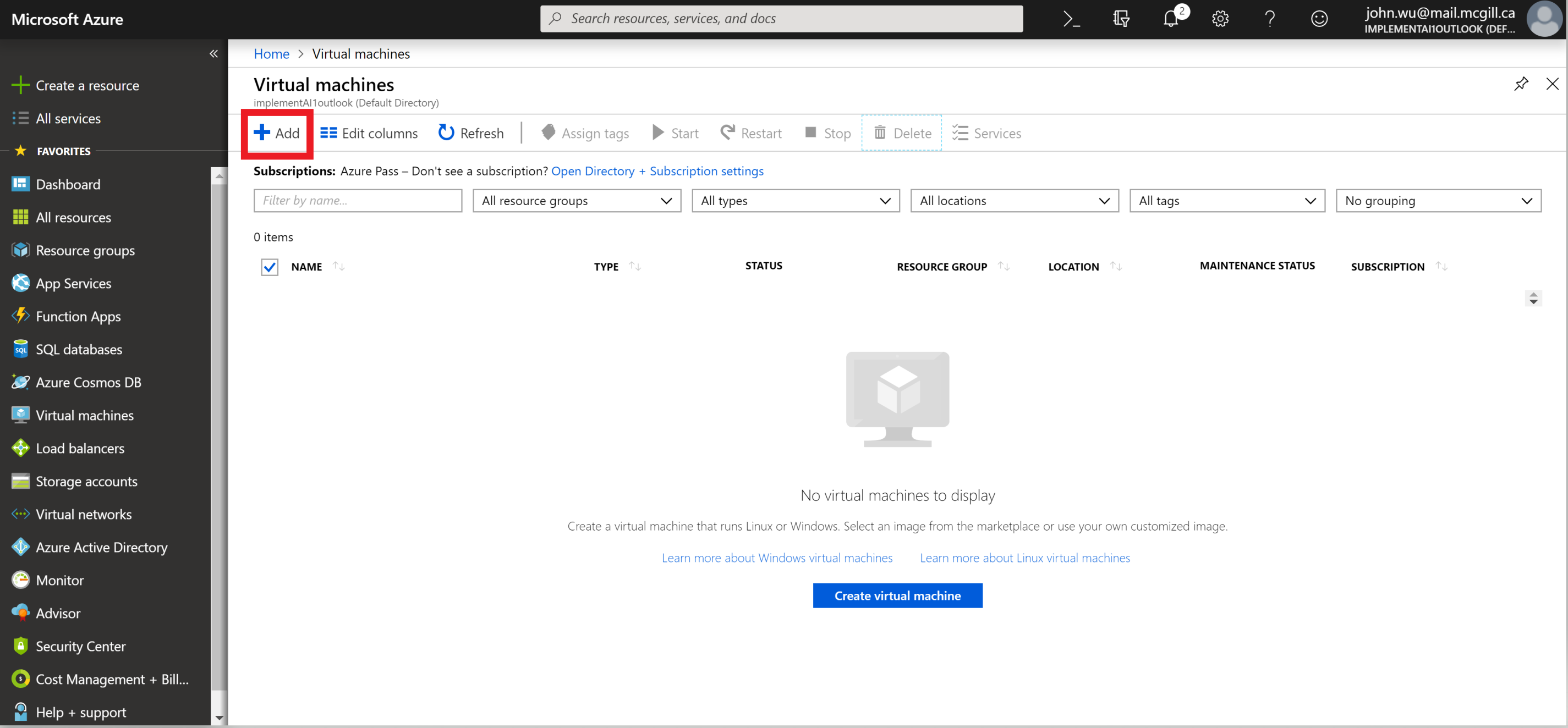Viewport: 1568px width, 728px height.
Task: Toggle the select-all checkbox beside NAME
Action: coord(270,266)
